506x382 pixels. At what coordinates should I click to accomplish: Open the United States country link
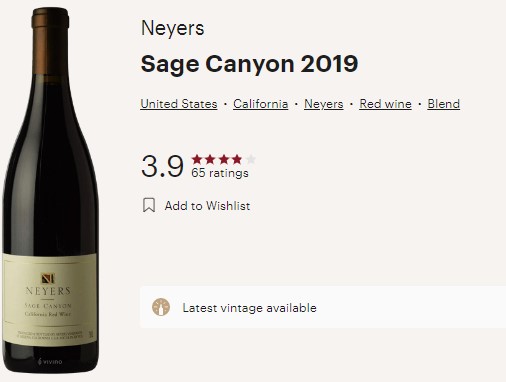(x=179, y=104)
